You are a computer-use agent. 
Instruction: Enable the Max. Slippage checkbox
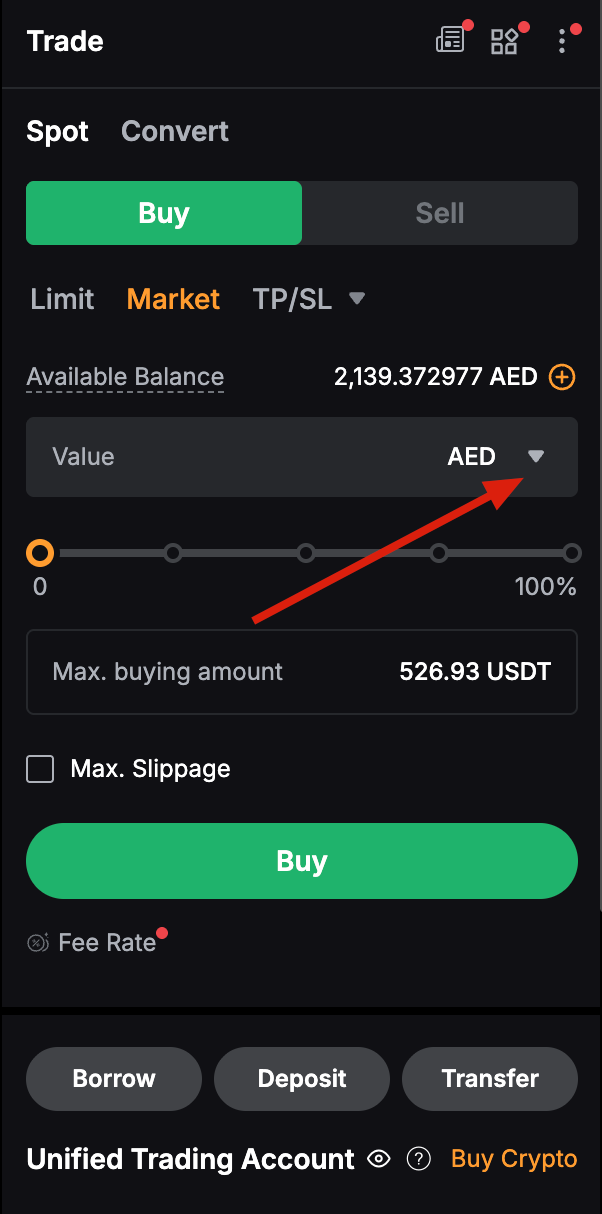(40, 769)
